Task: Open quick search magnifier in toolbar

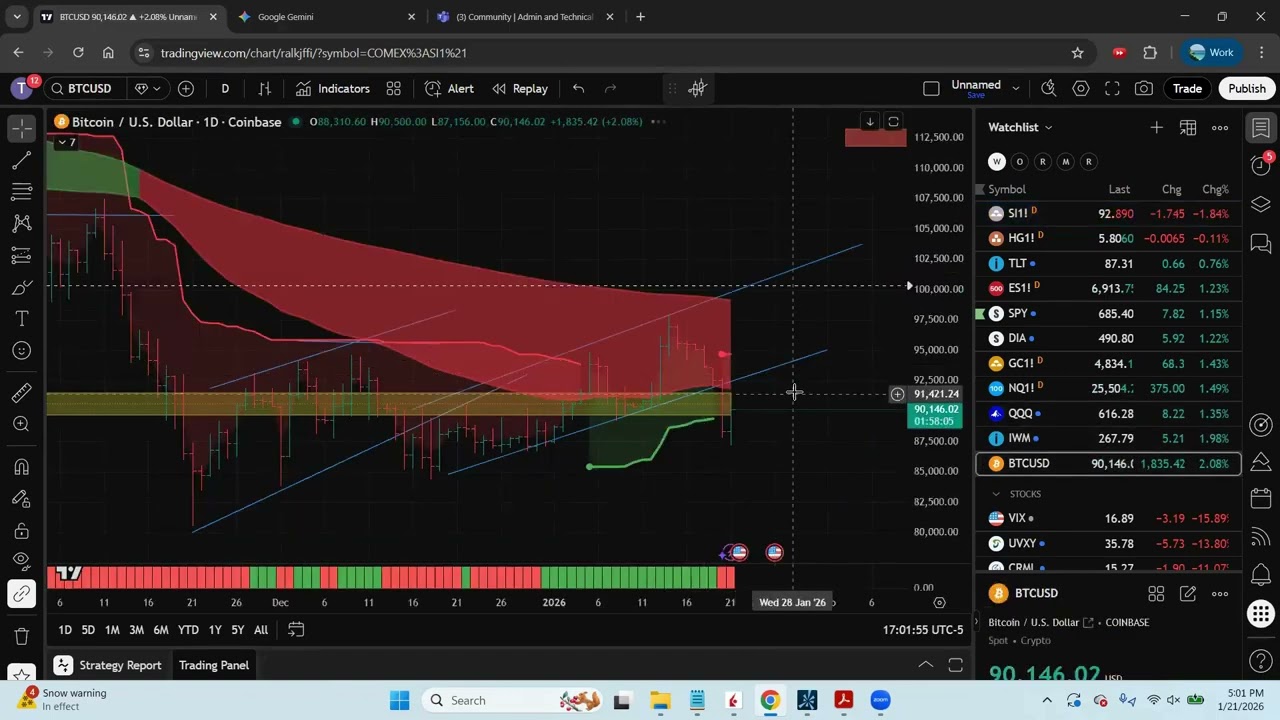Action: (1048, 89)
